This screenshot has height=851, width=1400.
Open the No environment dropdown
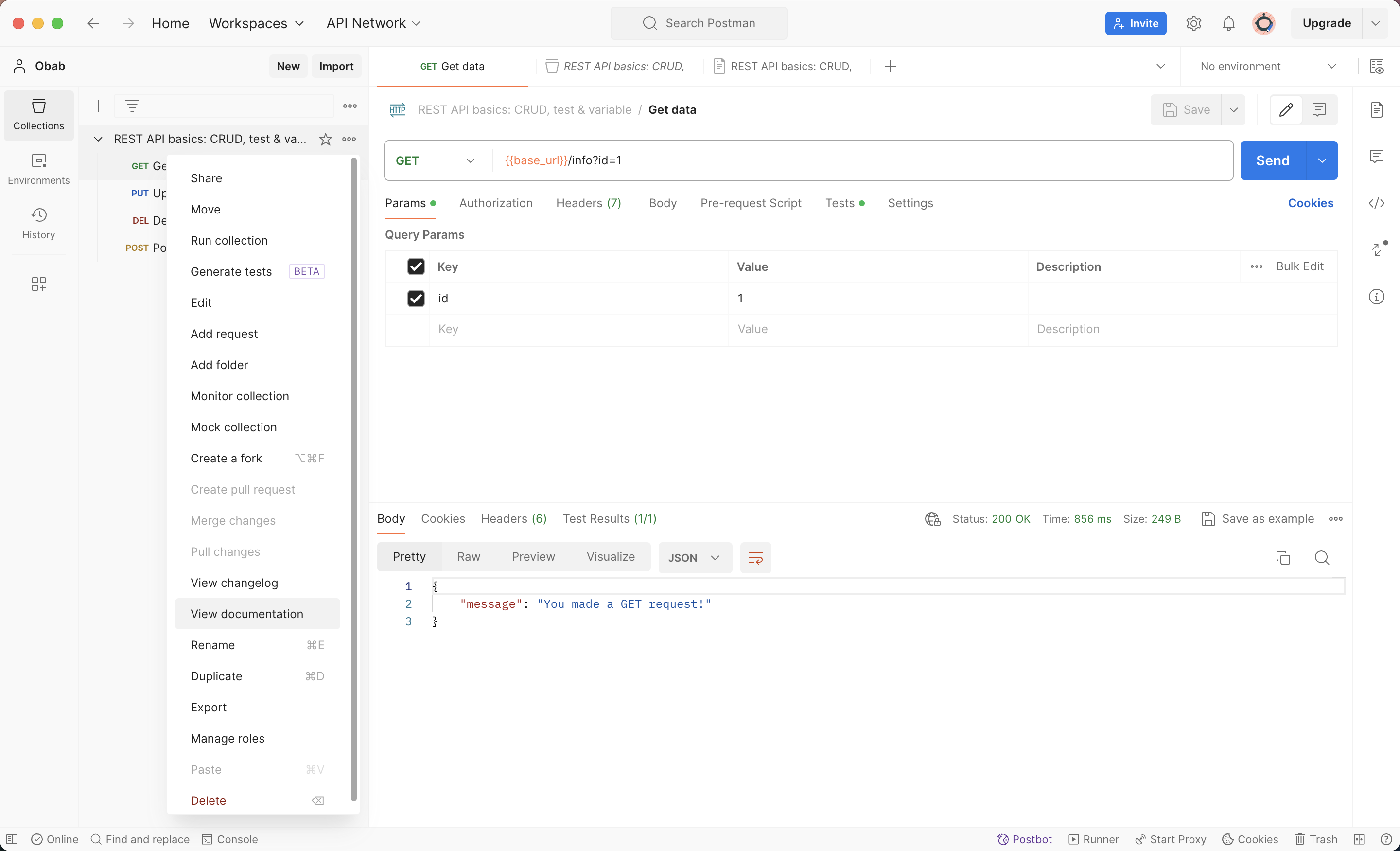click(x=1268, y=67)
